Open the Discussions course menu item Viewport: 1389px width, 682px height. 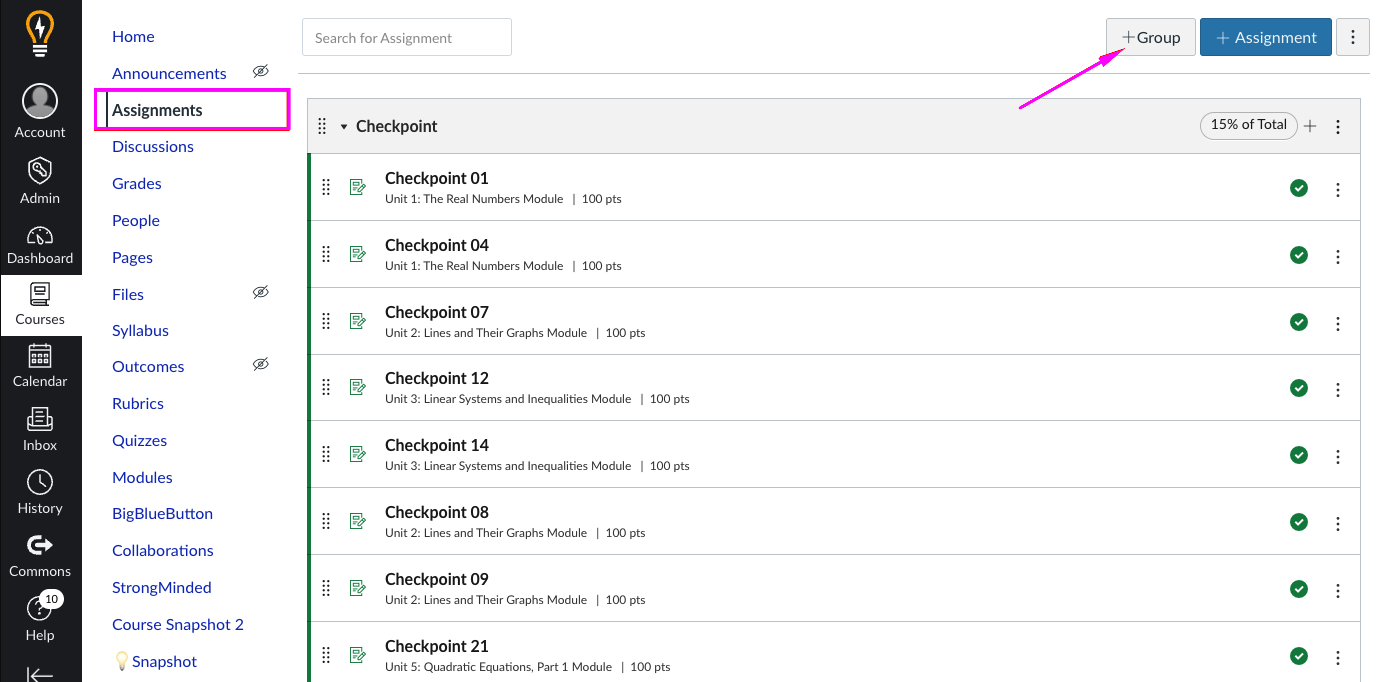tap(153, 146)
